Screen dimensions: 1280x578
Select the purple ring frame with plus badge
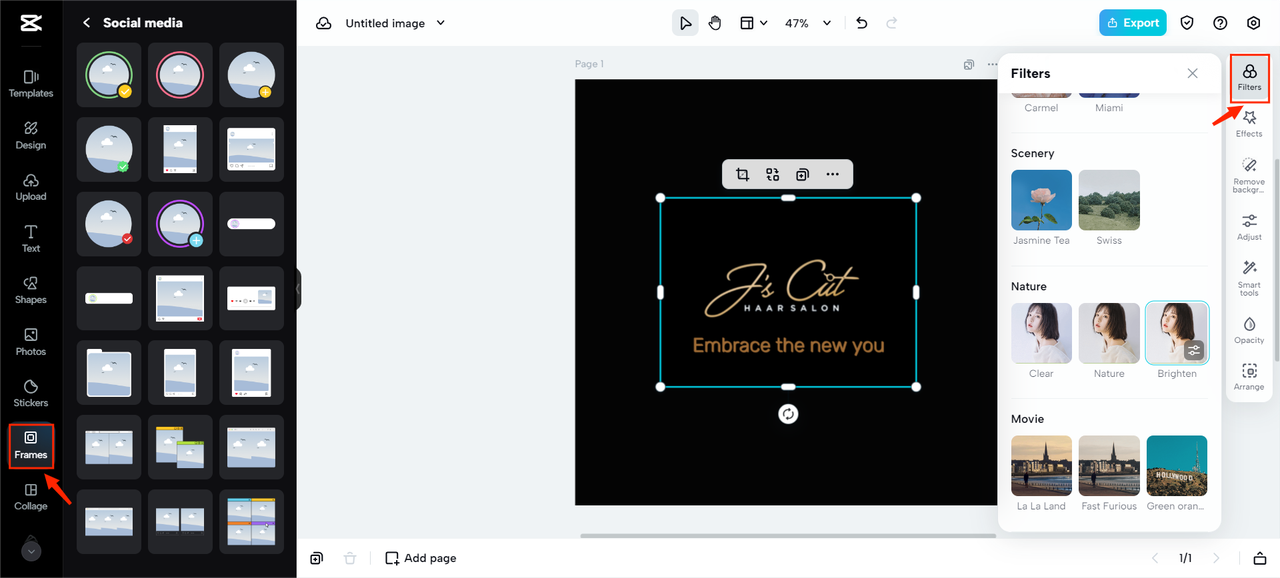point(181,224)
